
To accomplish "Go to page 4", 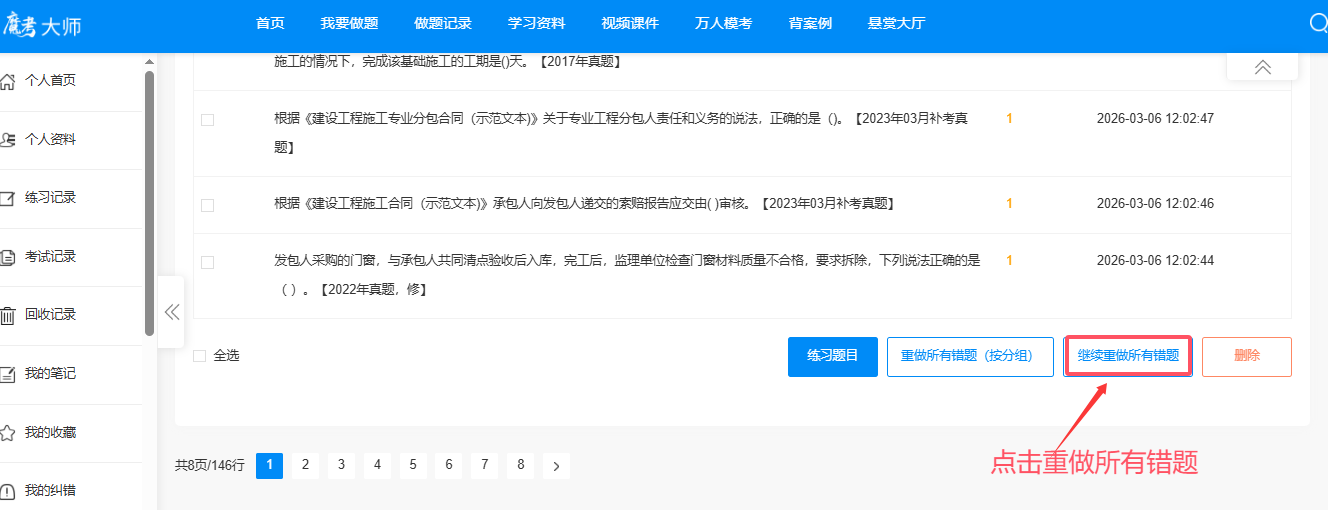I will (x=377, y=465).
